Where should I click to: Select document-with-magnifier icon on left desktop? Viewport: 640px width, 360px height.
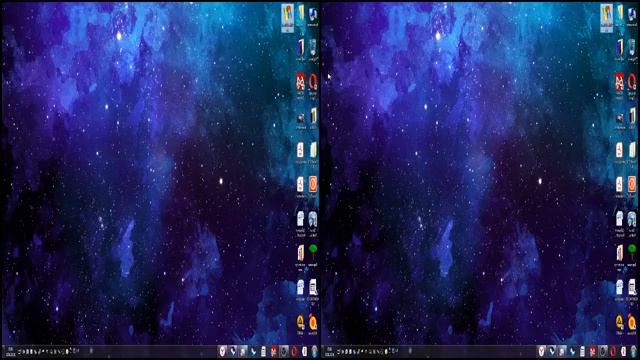pos(313,288)
